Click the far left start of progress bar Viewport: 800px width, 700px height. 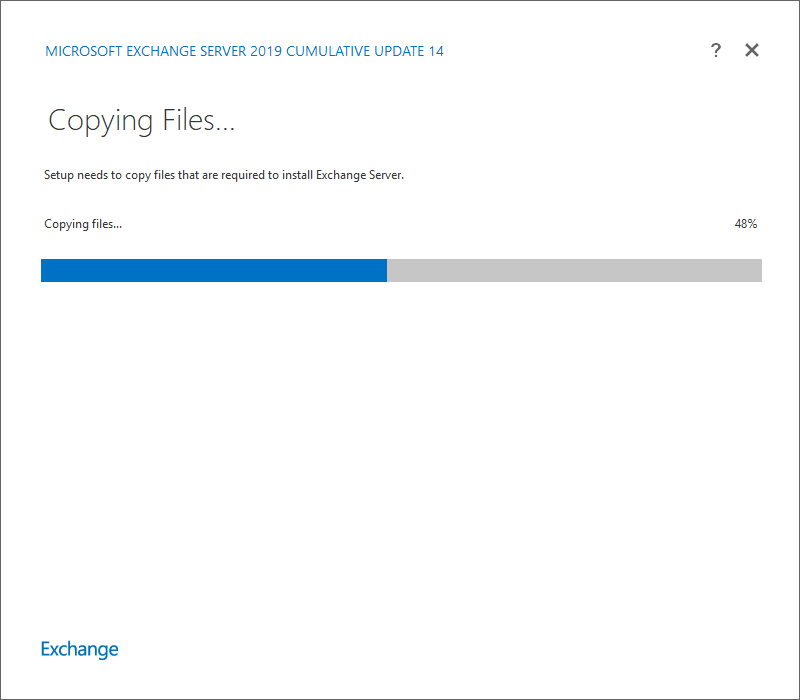[x=45, y=270]
